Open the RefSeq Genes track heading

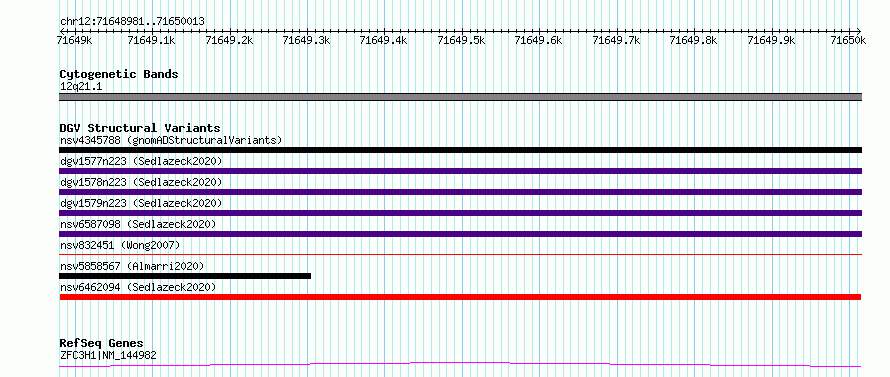point(102,344)
